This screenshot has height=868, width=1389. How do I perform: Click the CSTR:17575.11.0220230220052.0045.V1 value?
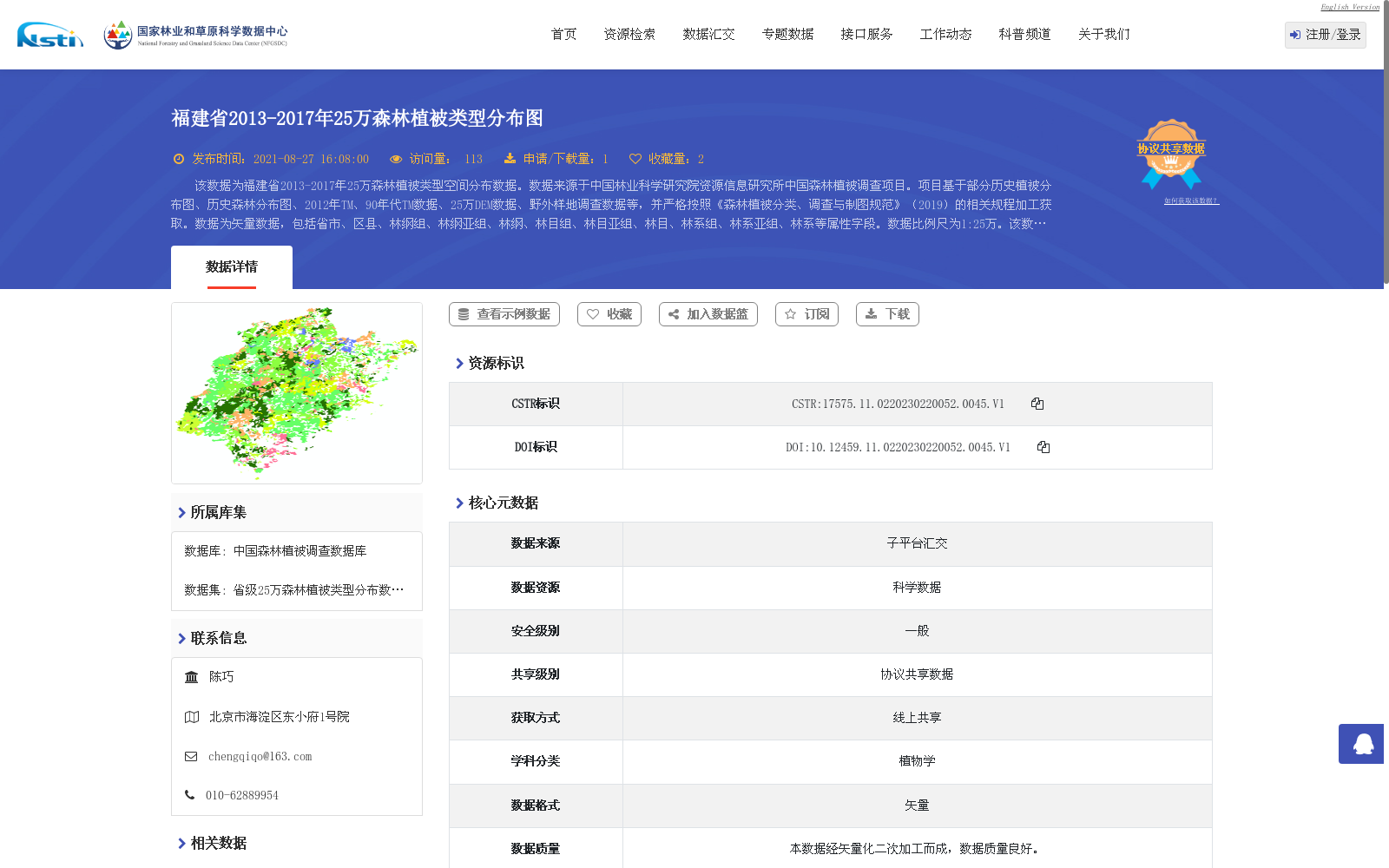[898, 404]
